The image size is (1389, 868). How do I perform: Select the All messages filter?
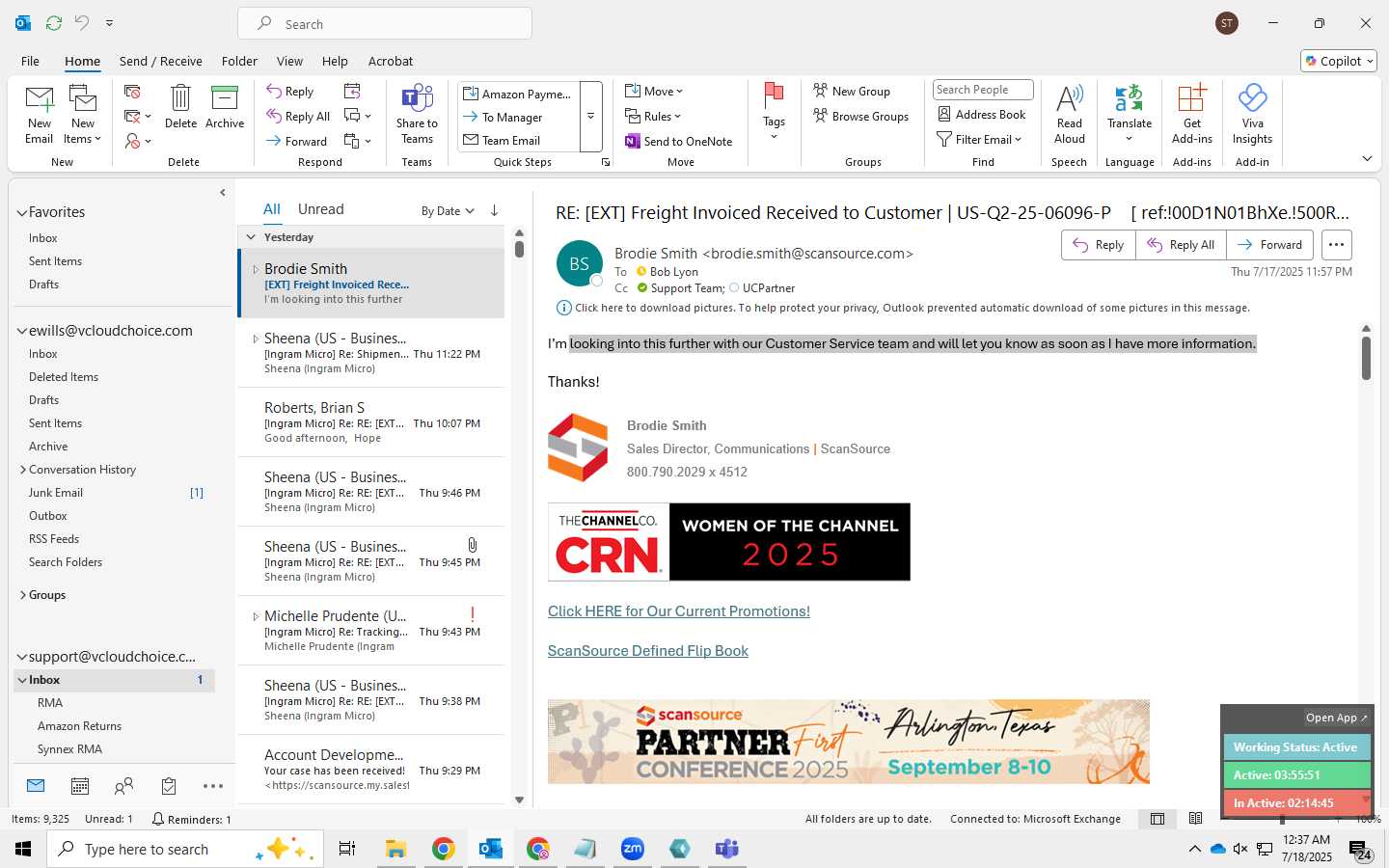tap(272, 209)
